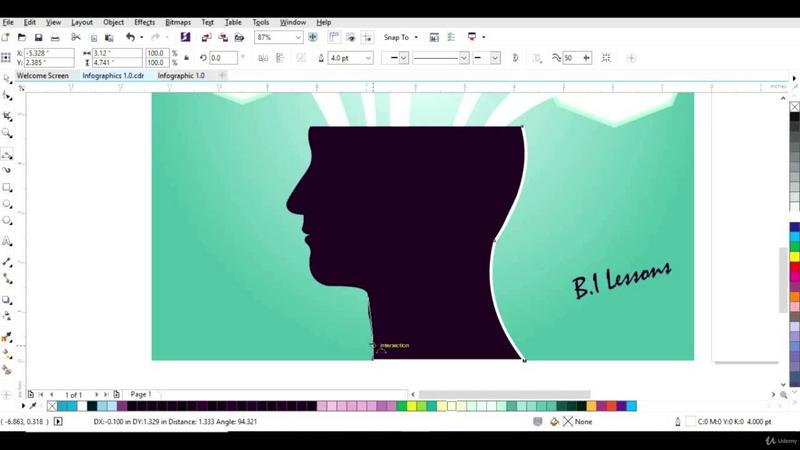Image resolution: width=800 pixels, height=450 pixels.
Task: Click the Copy icon in the toolbar
Action: (x=93, y=38)
